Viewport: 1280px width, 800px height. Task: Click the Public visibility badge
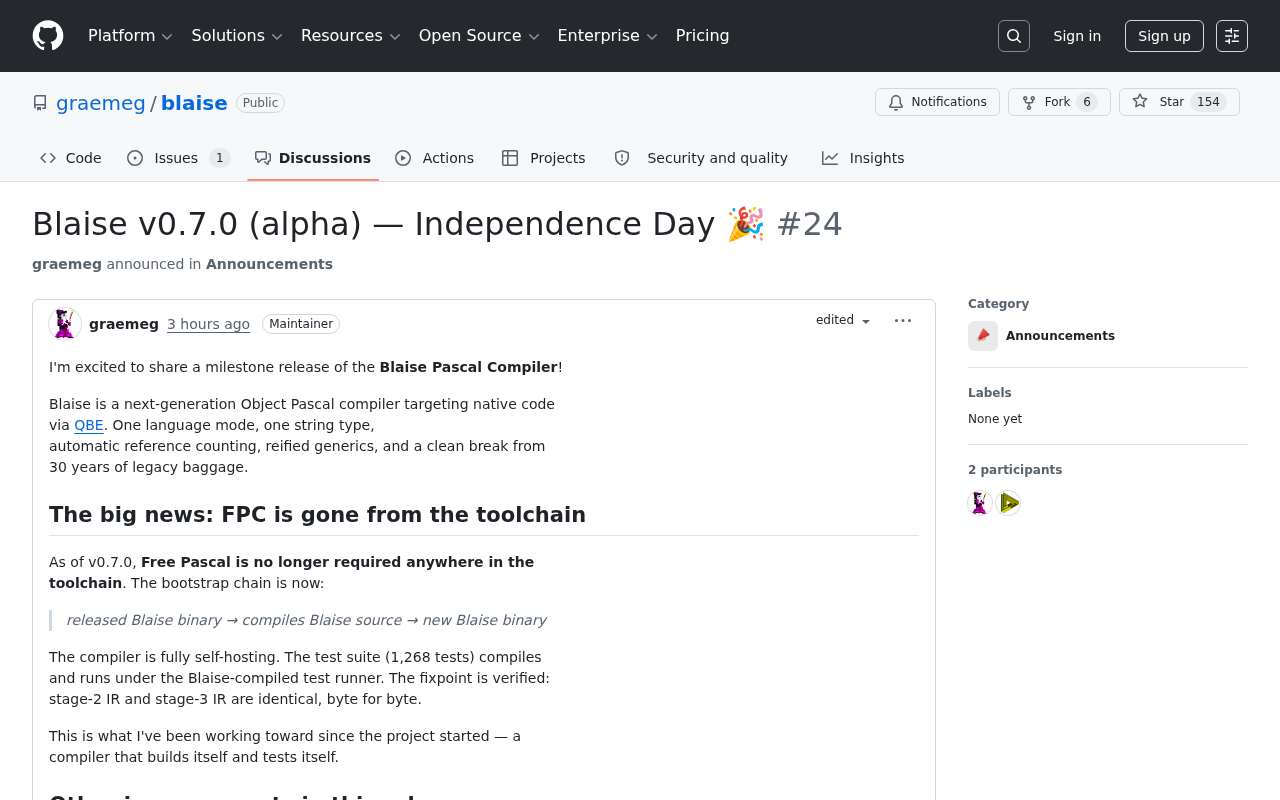[x=261, y=103]
